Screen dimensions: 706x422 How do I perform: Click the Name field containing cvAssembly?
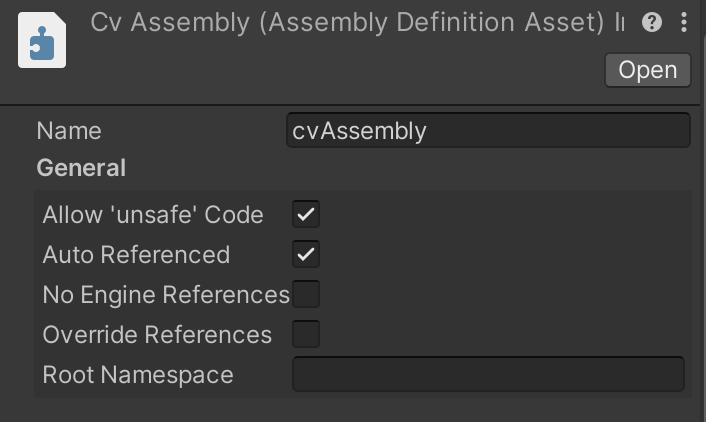[x=488, y=131]
